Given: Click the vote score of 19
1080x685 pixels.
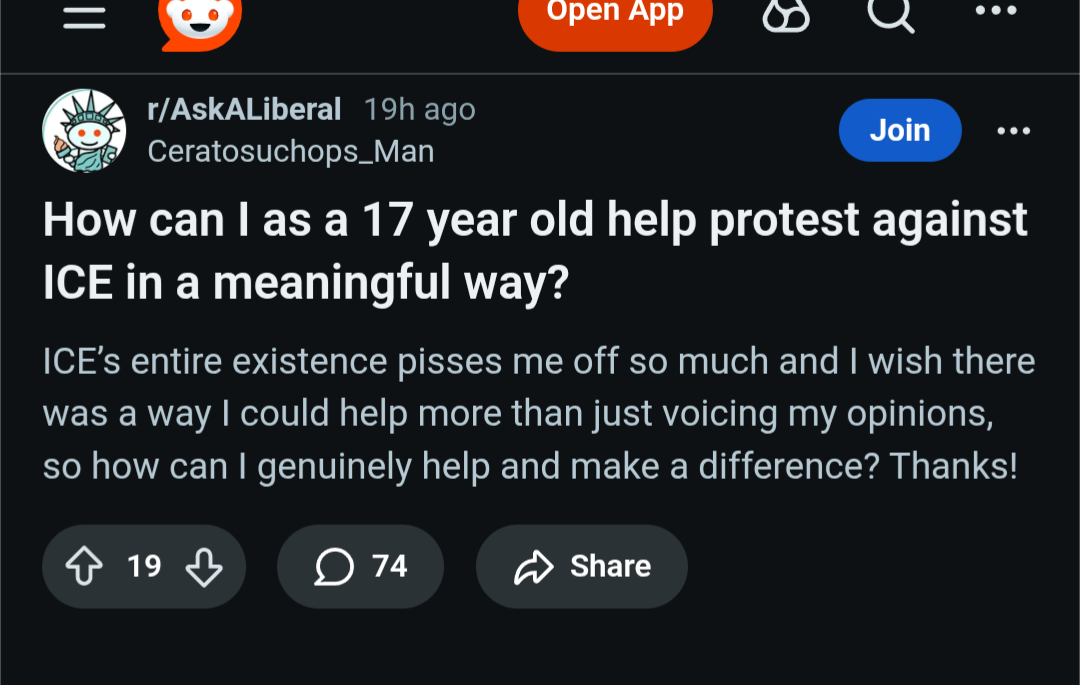Looking at the screenshot, I should [144, 567].
